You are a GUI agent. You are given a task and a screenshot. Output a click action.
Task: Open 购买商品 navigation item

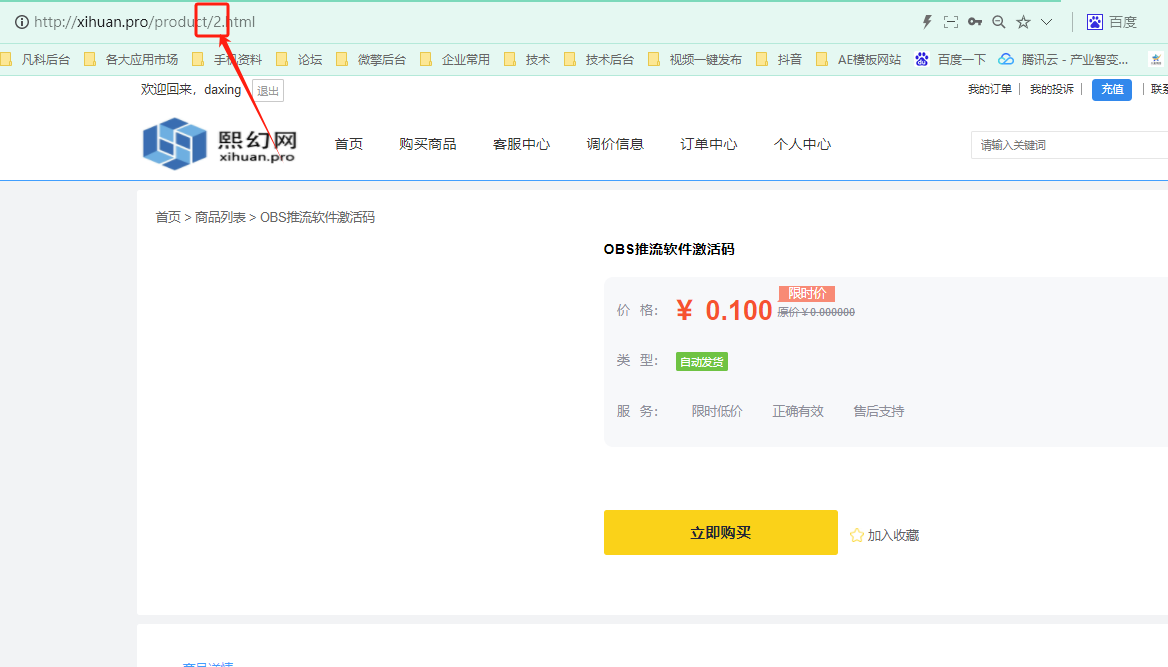(x=428, y=144)
